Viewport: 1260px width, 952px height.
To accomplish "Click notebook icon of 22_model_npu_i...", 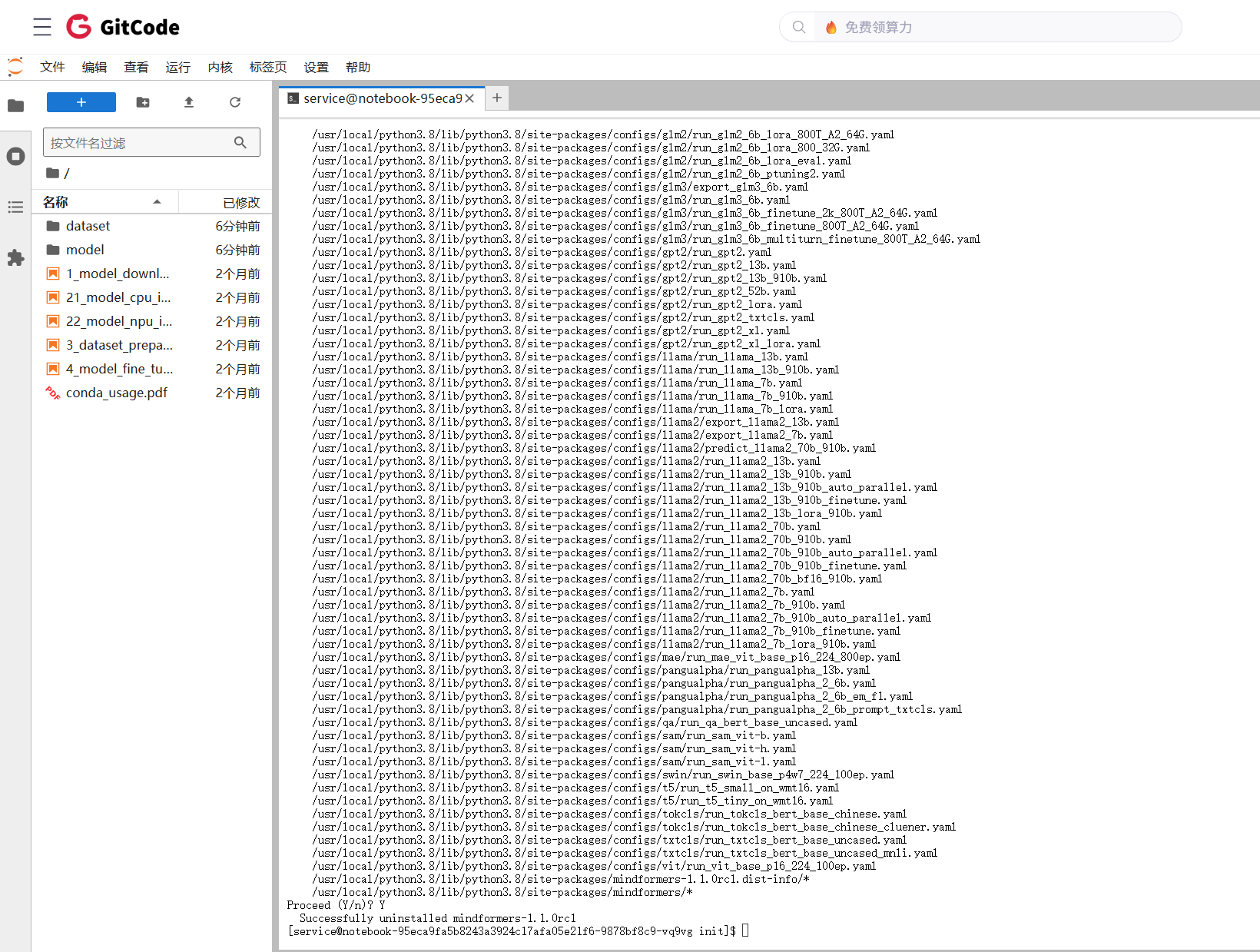I will pos(53,321).
